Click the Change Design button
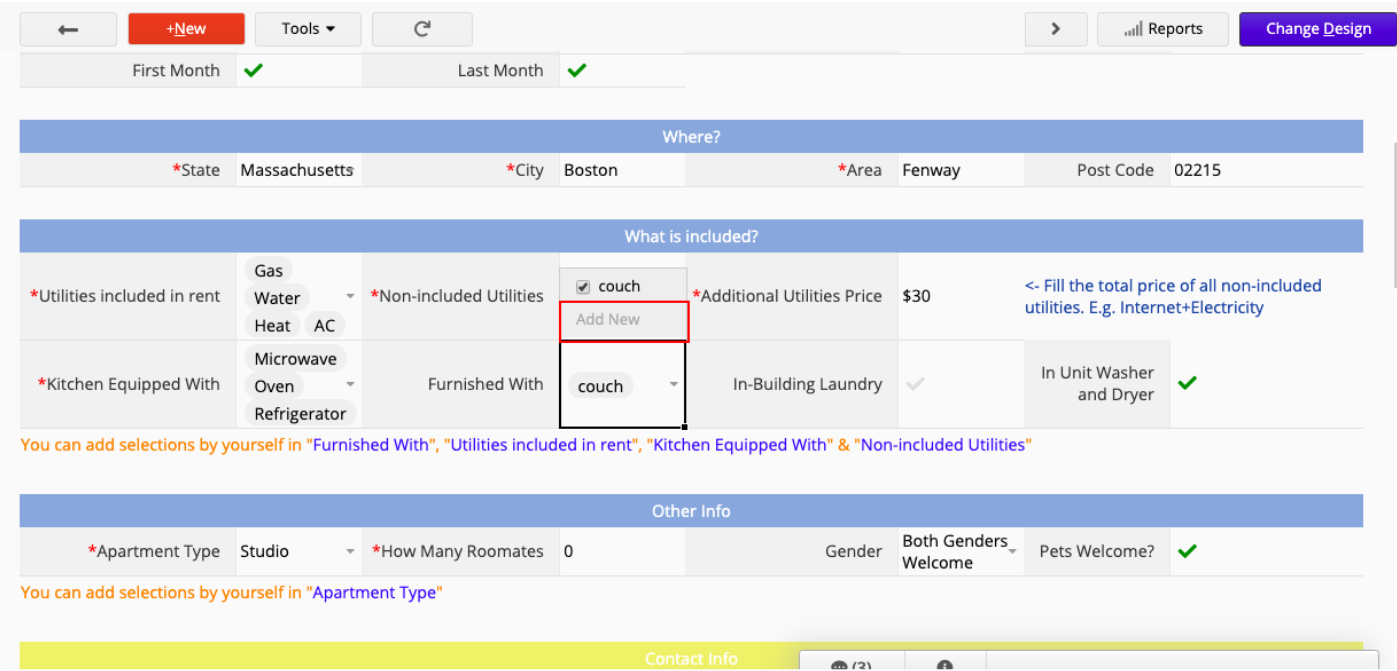1397x671 pixels. pos(1317,29)
